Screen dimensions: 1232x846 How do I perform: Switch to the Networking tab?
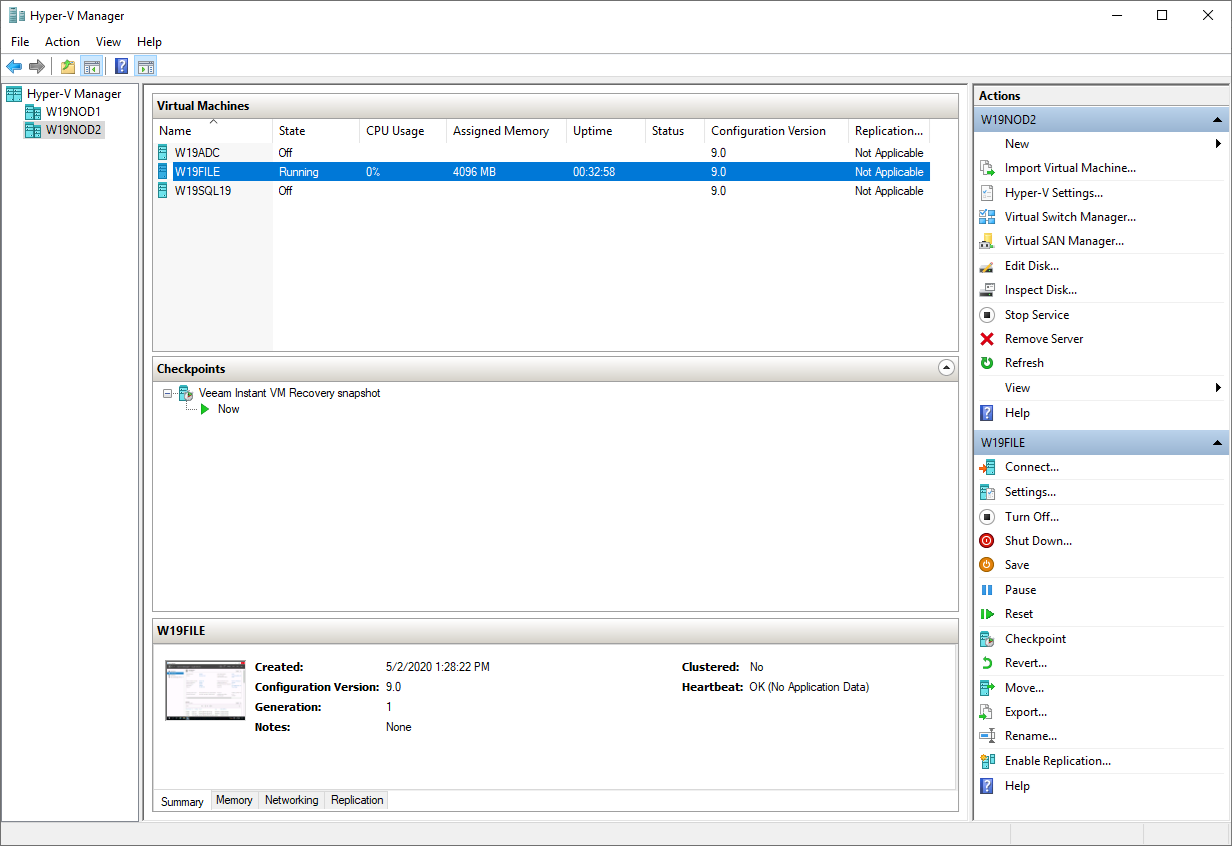[x=291, y=800]
